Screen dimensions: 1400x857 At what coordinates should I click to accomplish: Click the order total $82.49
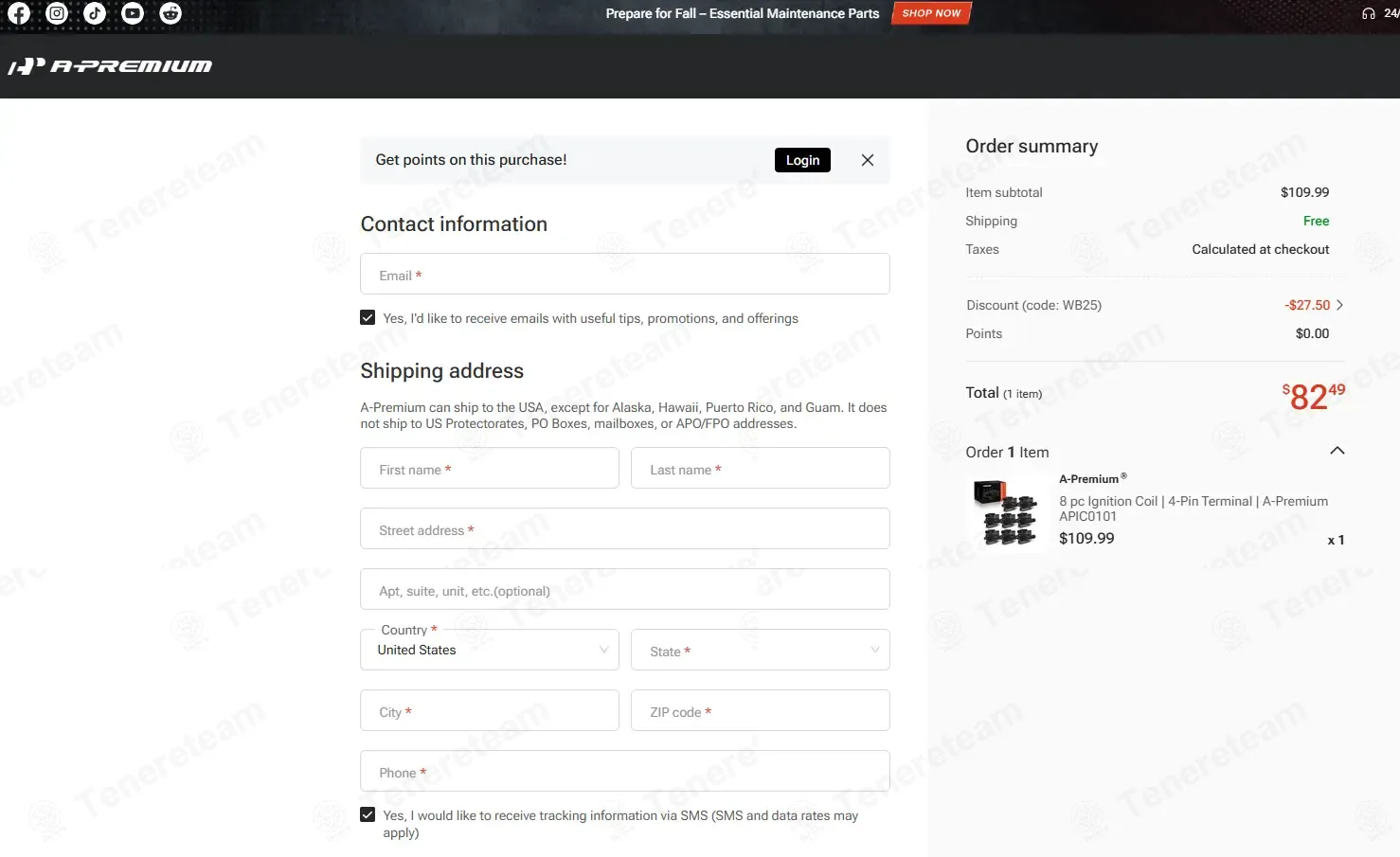pyautogui.click(x=1314, y=396)
